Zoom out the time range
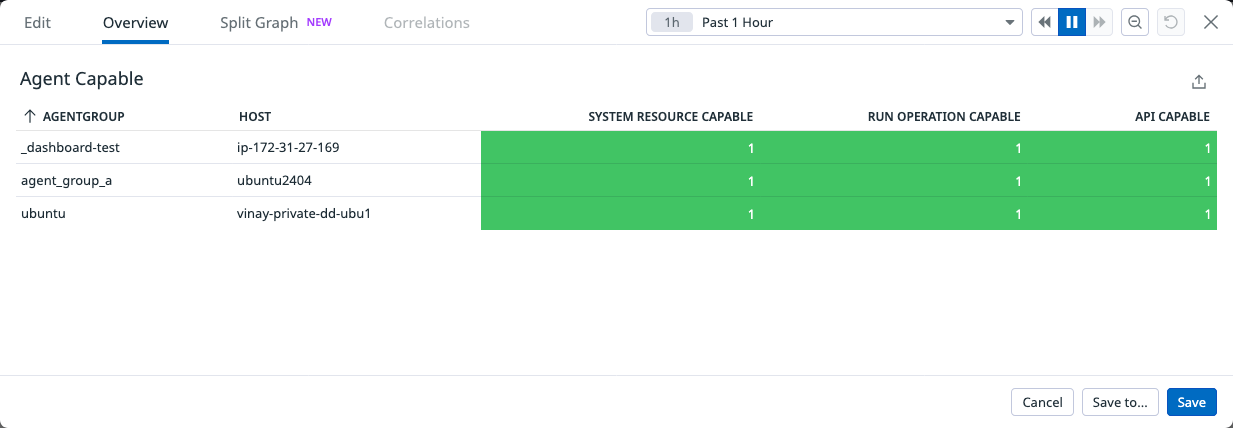The image size is (1233, 428). pos(1135,22)
